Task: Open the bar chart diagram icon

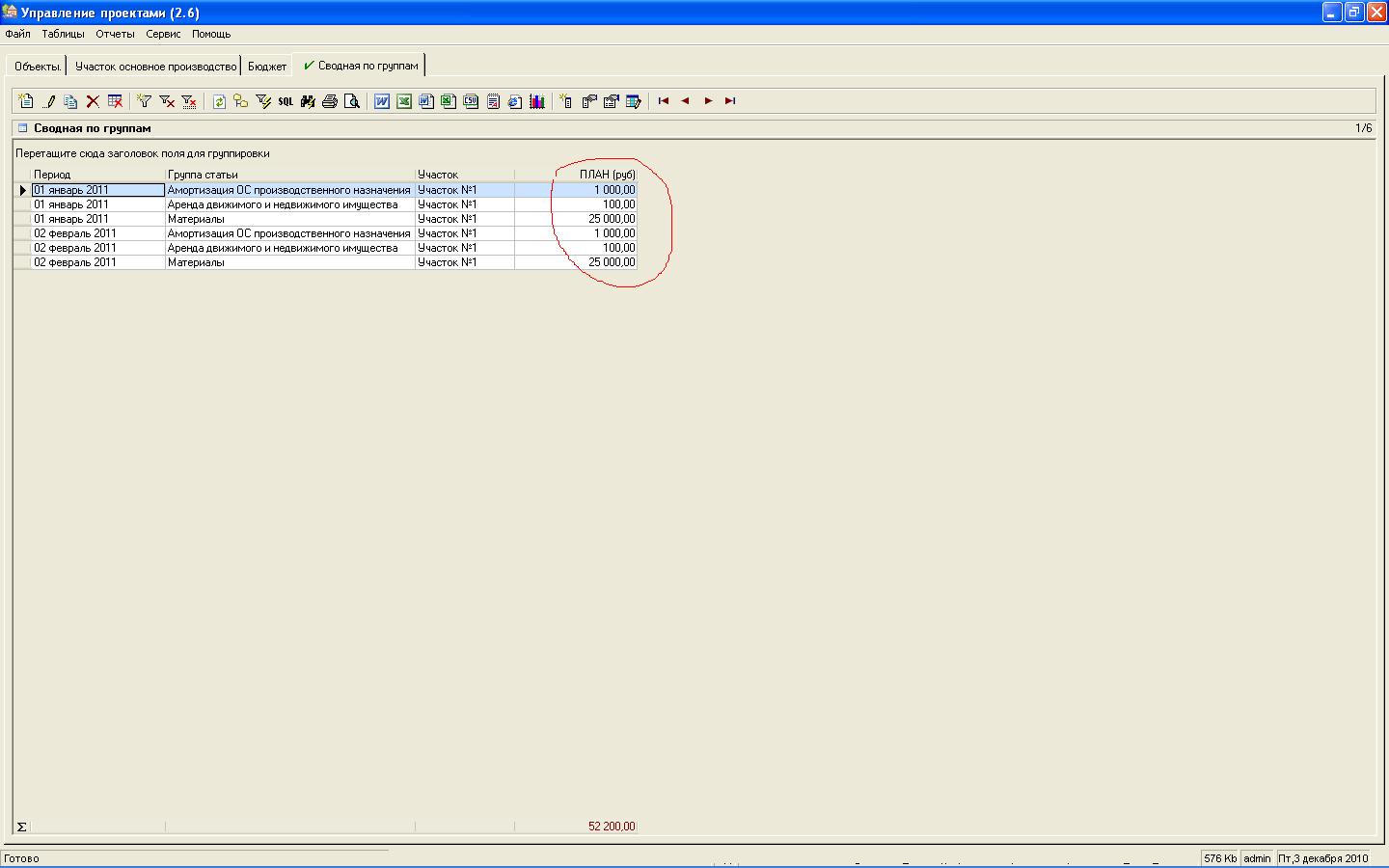Action: tap(537, 101)
